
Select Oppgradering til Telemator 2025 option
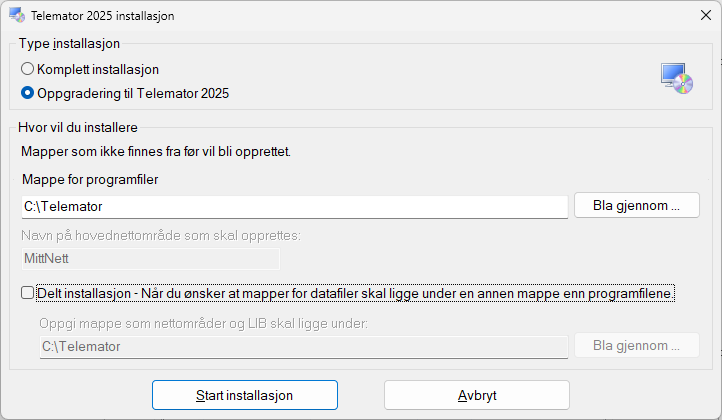28,93
